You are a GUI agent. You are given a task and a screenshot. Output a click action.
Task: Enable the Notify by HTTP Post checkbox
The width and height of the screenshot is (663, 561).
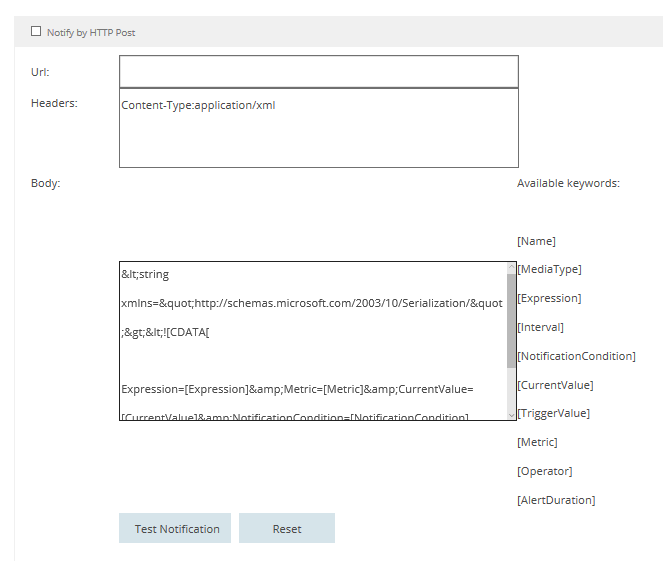click(36, 31)
